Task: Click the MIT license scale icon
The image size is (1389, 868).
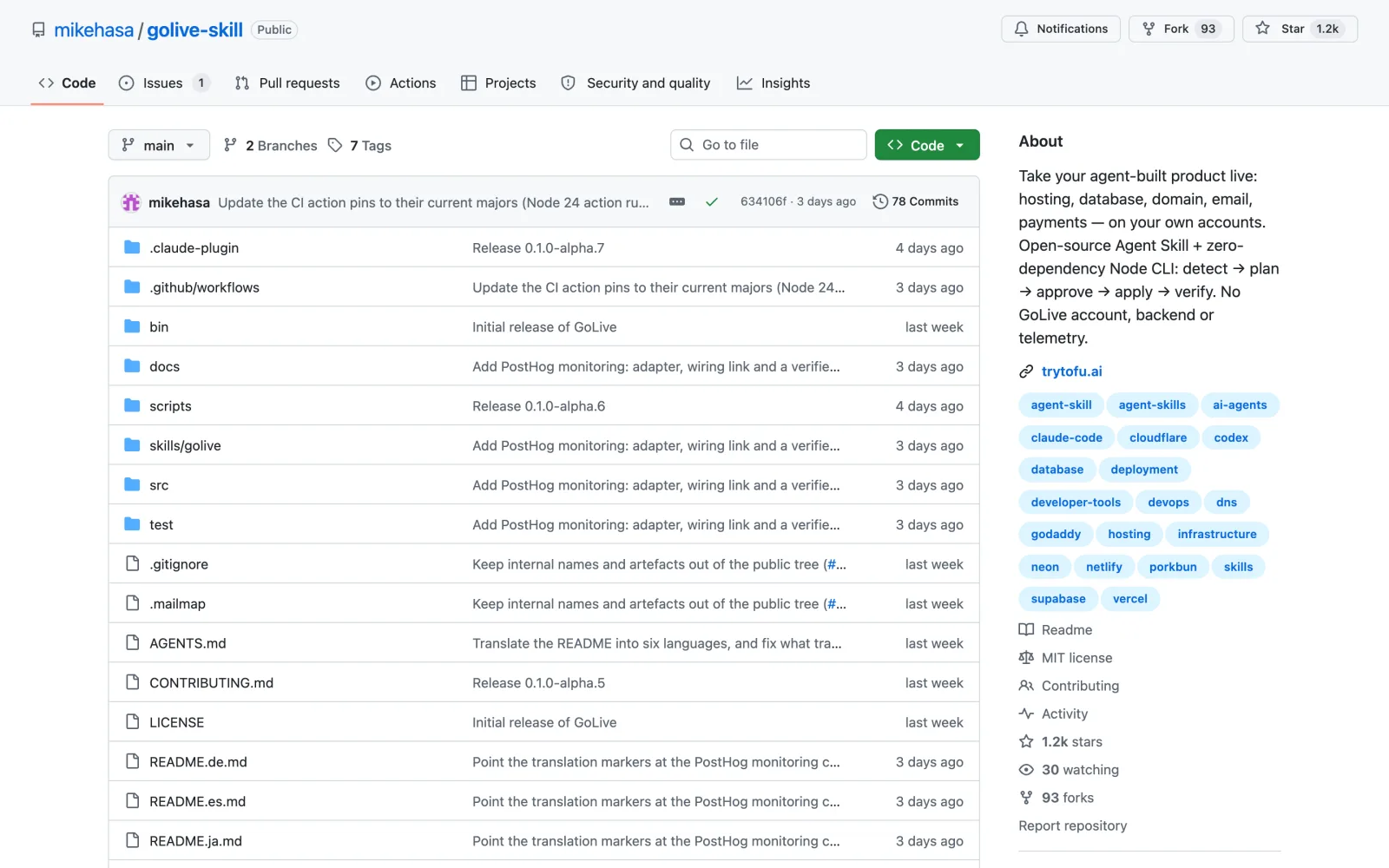Action: click(1026, 658)
